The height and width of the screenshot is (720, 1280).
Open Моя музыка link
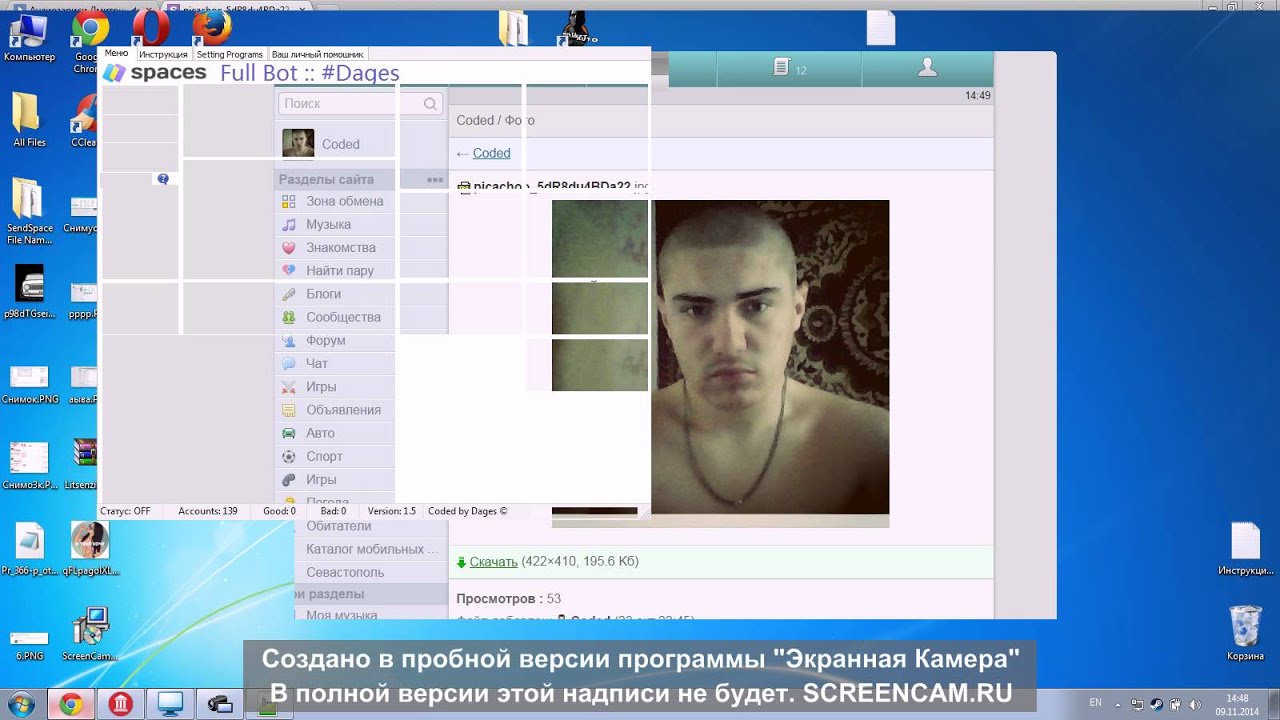pos(341,615)
